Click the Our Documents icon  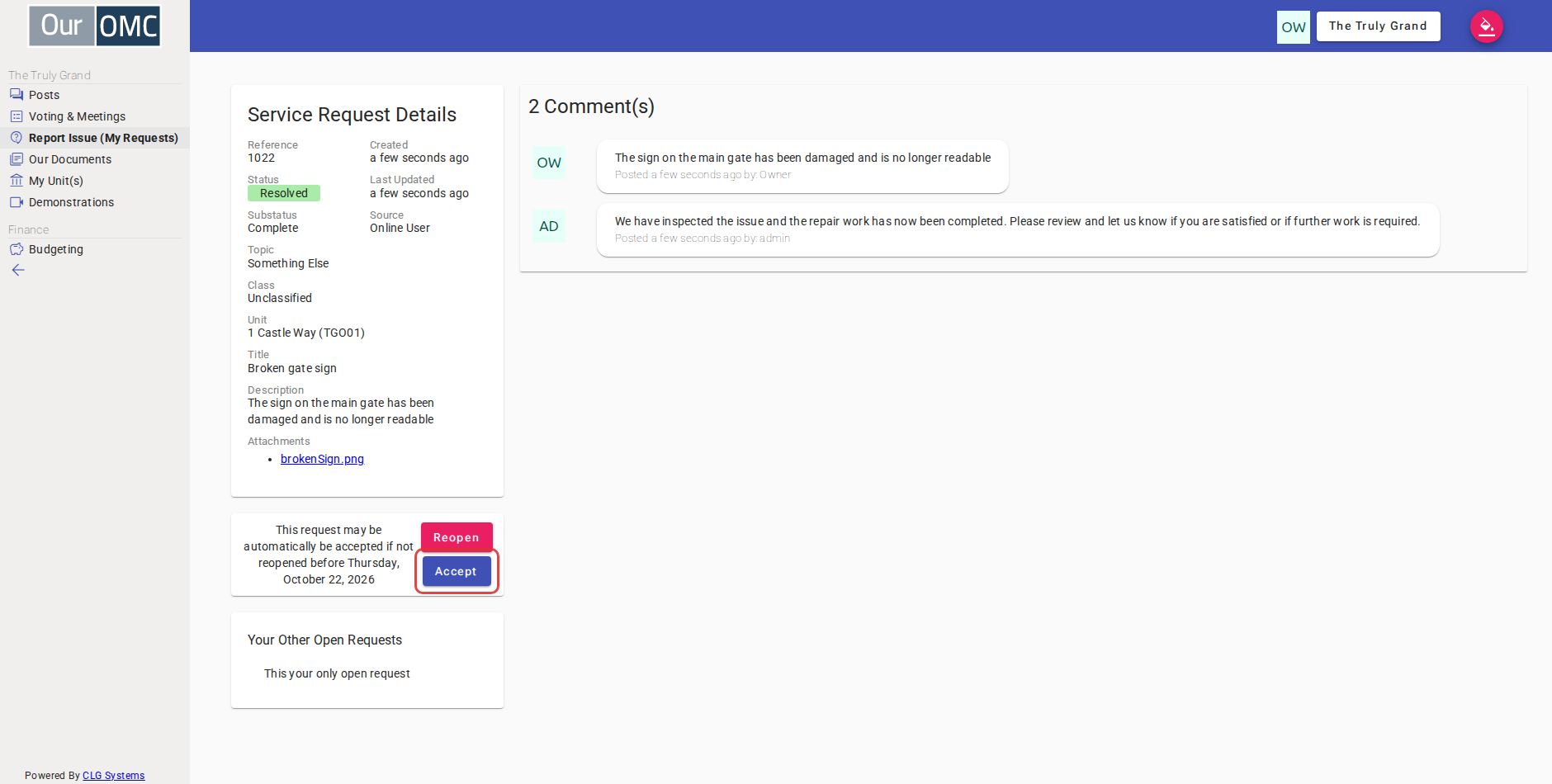[x=17, y=159]
